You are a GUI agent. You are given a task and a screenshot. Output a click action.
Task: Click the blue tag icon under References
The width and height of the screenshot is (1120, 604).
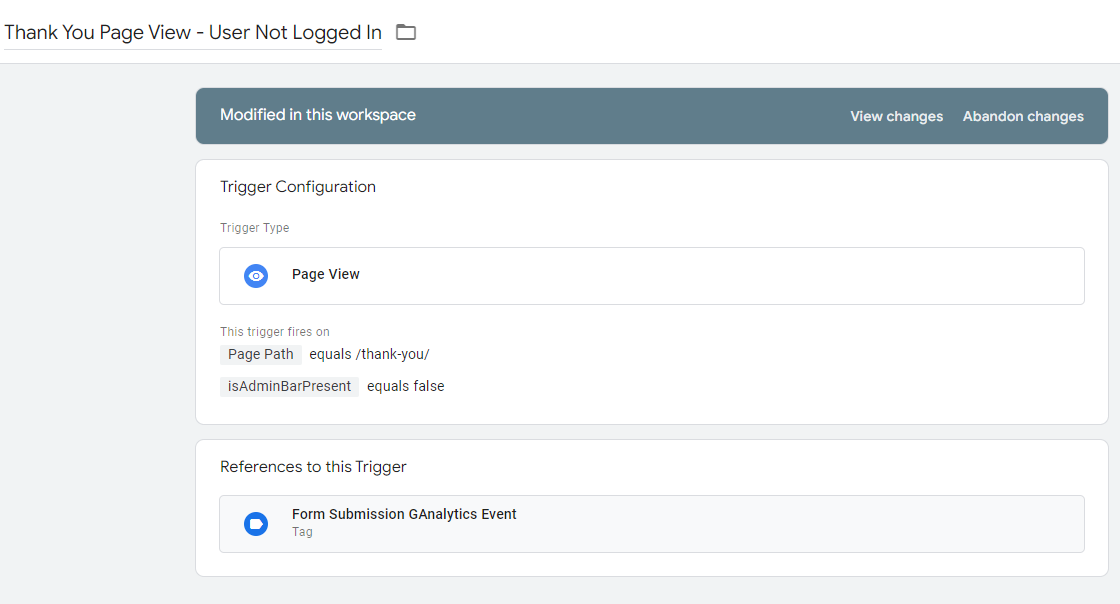(x=256, y=523)
